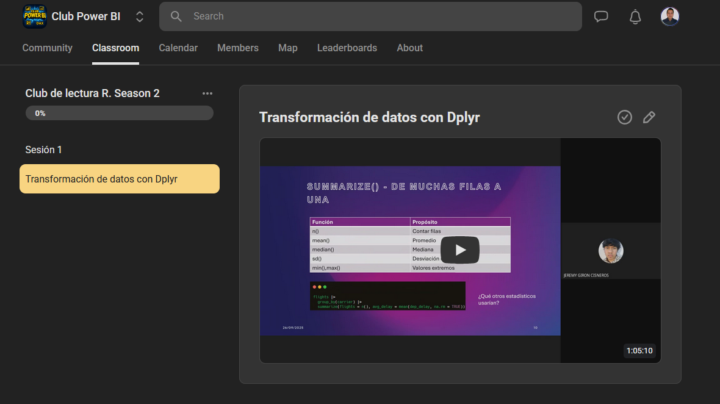Expand the community switcher chevrons
The image size is (720, 404).
[x=139, y=16]
